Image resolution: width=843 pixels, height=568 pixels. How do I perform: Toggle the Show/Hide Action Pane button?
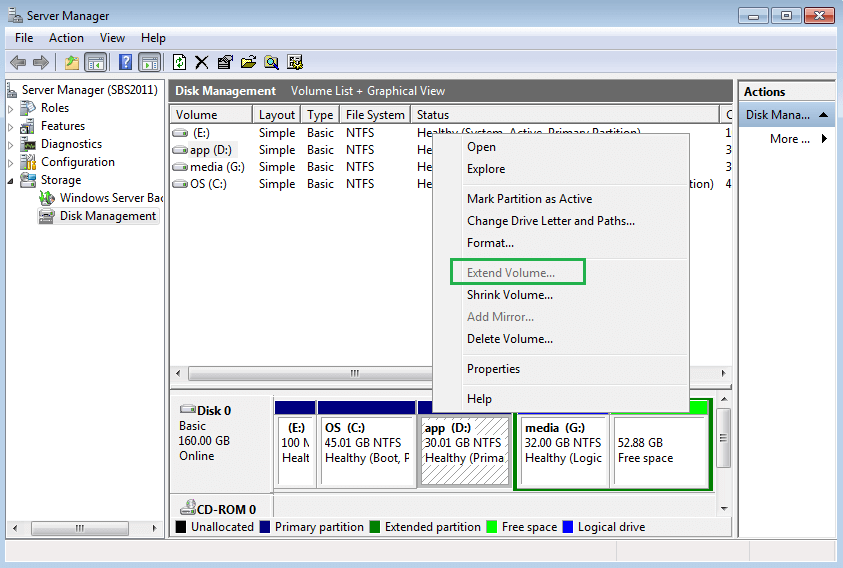[149, 62]
